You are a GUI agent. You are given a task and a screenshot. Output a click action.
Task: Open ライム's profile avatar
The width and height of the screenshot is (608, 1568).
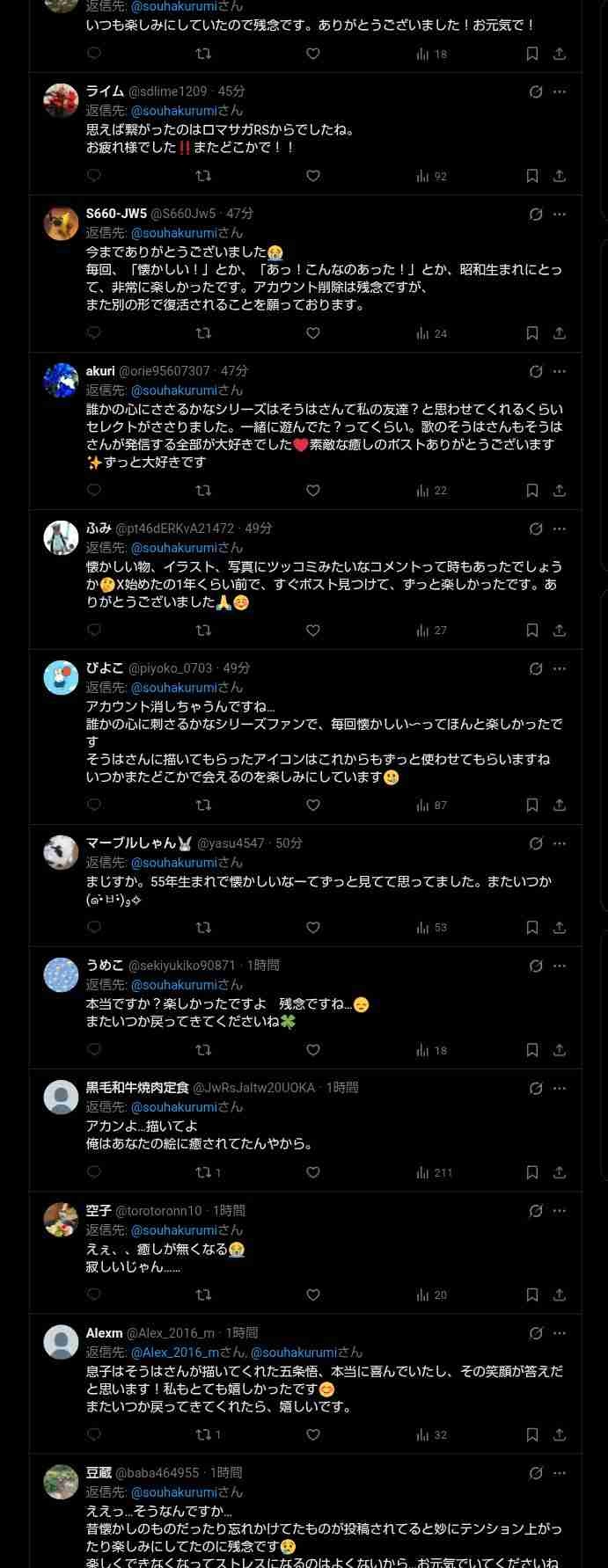[x=62, y=101]
